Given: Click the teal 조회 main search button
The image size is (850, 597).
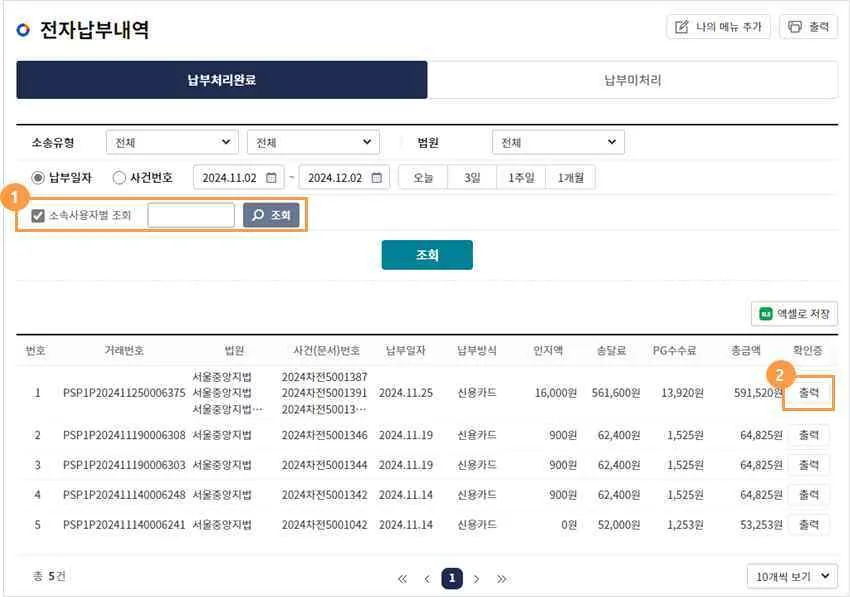Looking at the screenshot, I should pyautogui.click(x=427, y=255).
